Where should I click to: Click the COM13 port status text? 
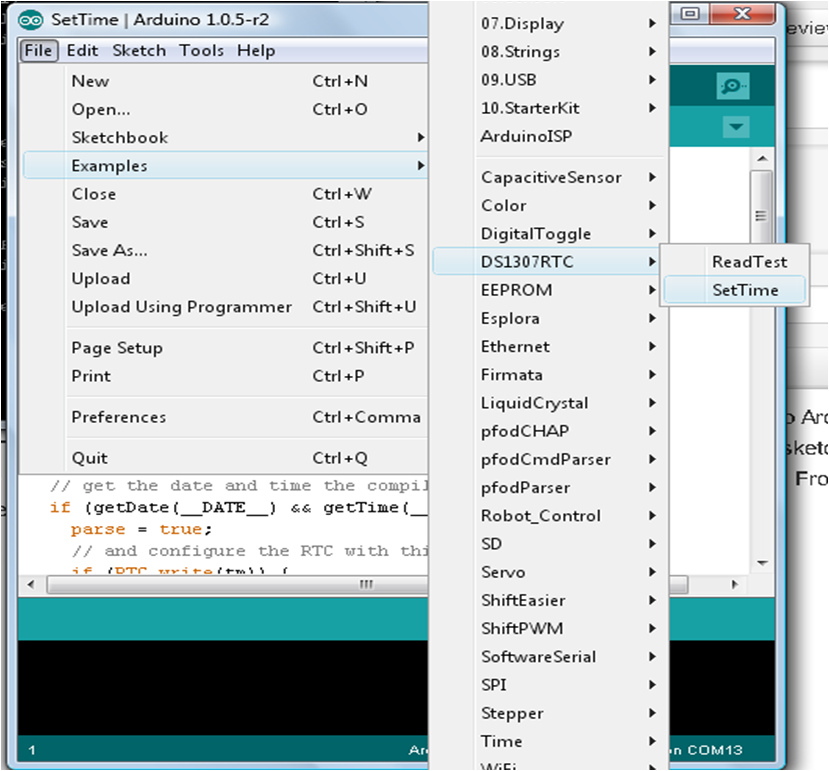[715, 750]
